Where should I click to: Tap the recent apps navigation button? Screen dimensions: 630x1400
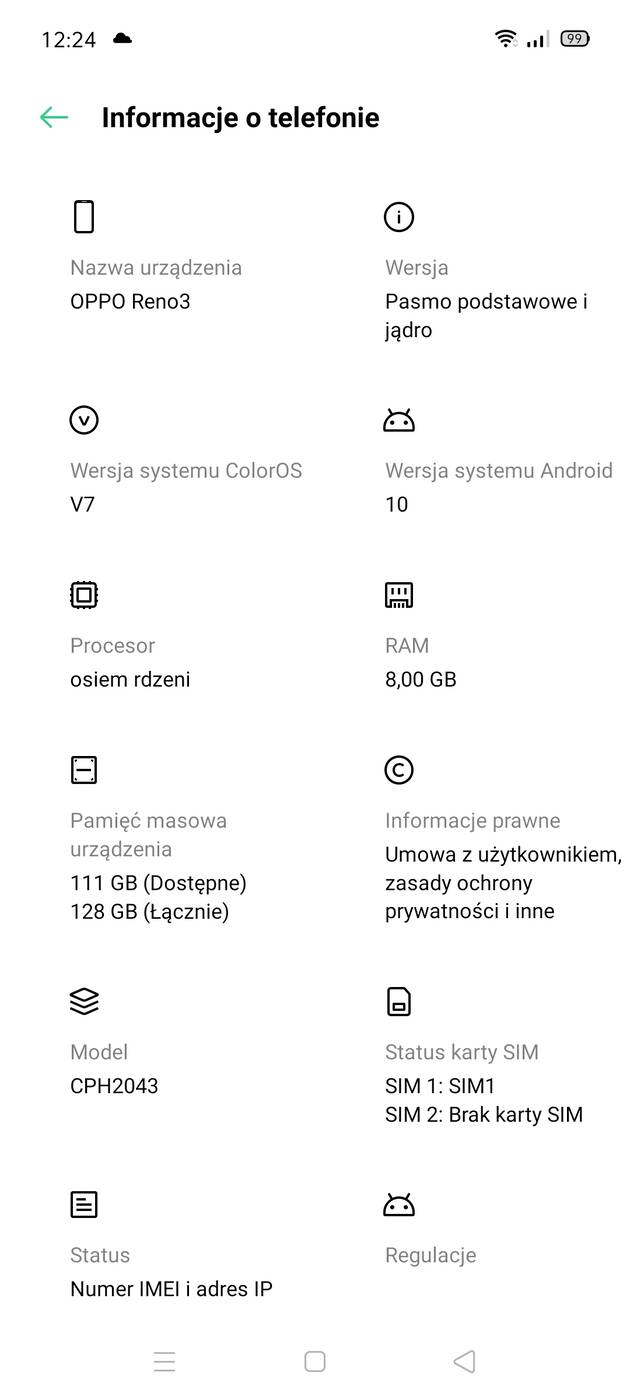[x=164, y=1361]
